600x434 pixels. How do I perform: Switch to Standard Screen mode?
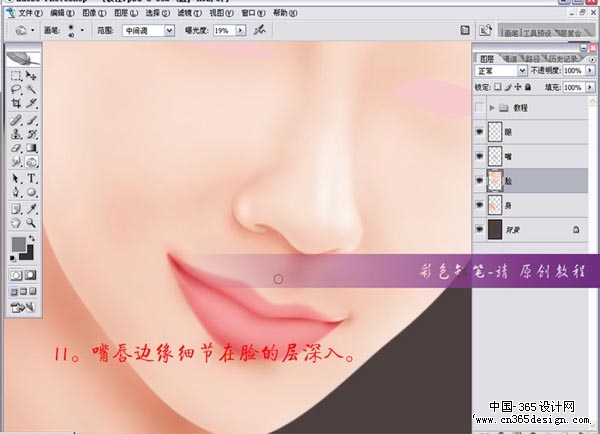pyautogui.click(x=14, y=292)
